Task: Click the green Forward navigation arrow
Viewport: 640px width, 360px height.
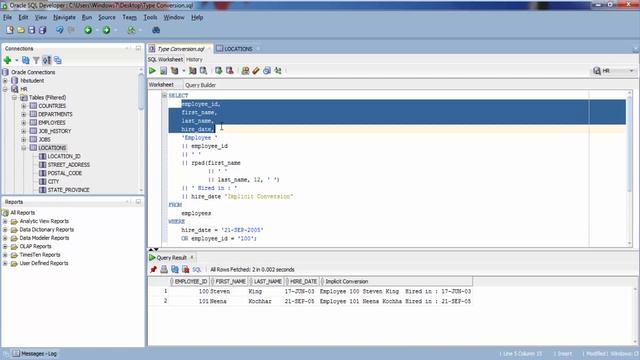Action: click(106, 30)
